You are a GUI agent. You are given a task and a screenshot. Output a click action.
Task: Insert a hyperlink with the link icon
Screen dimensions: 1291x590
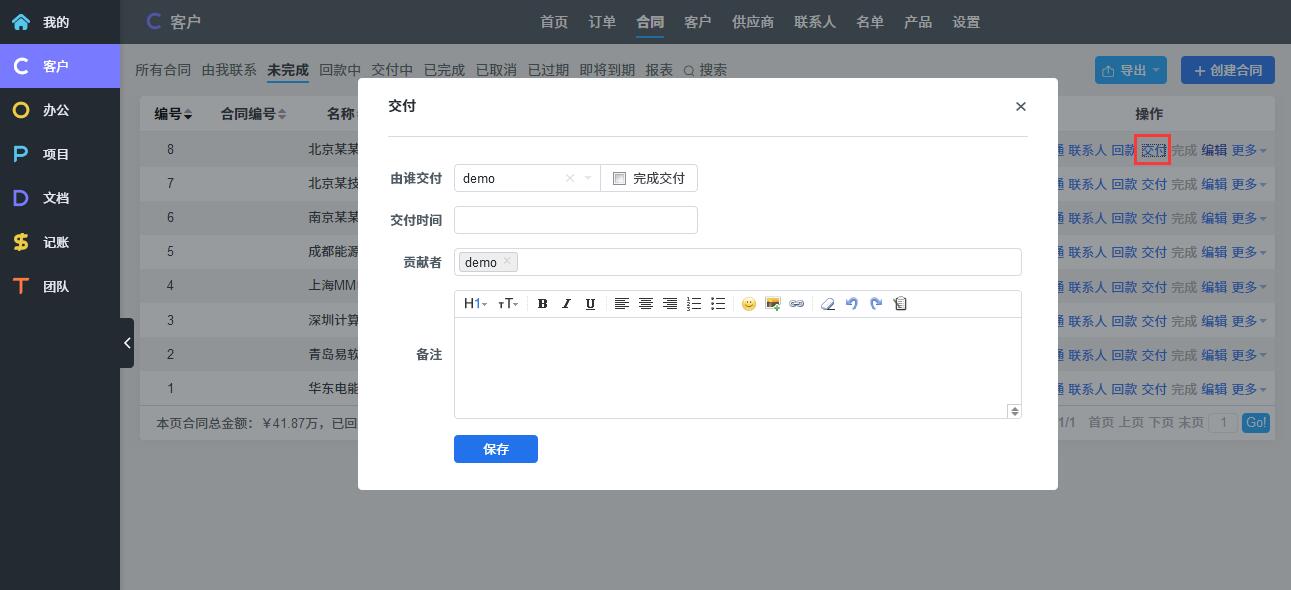(x=796, y=304)
